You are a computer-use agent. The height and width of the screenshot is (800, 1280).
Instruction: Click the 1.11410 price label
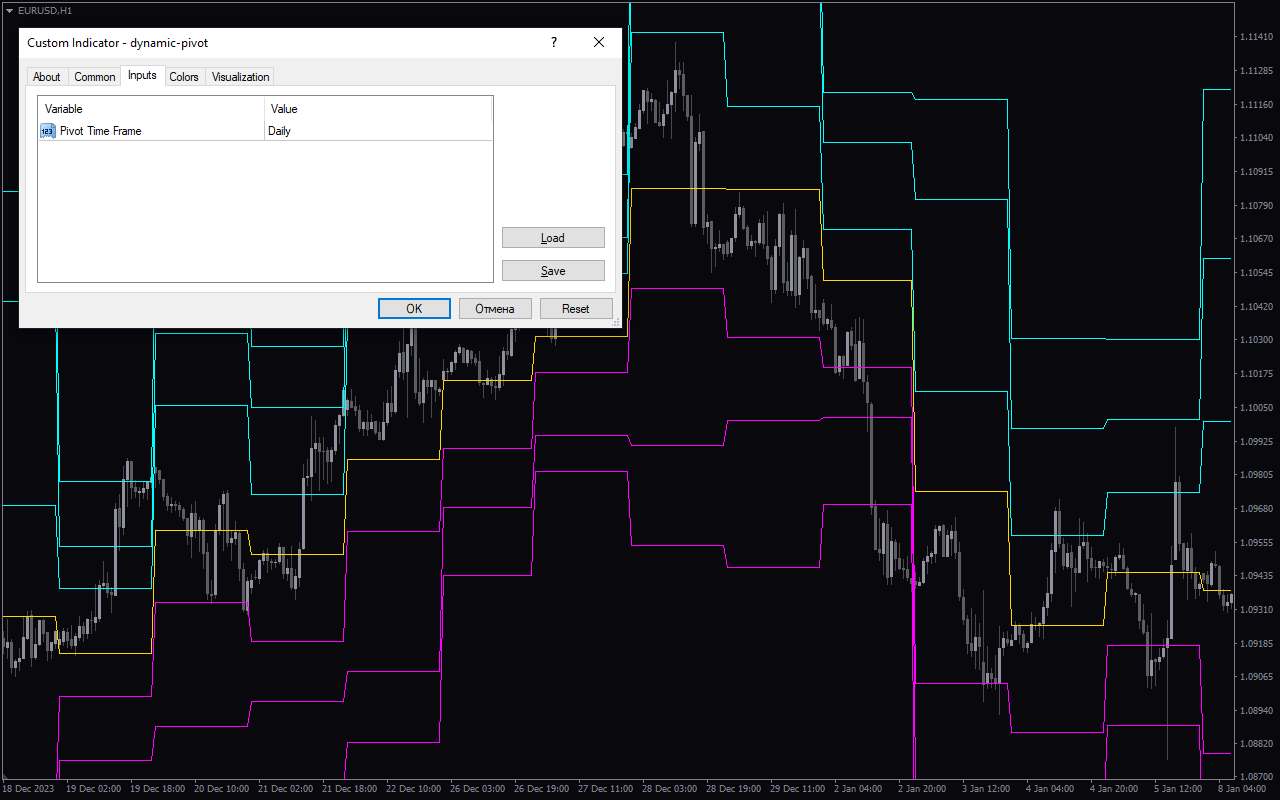[1255, 37]
